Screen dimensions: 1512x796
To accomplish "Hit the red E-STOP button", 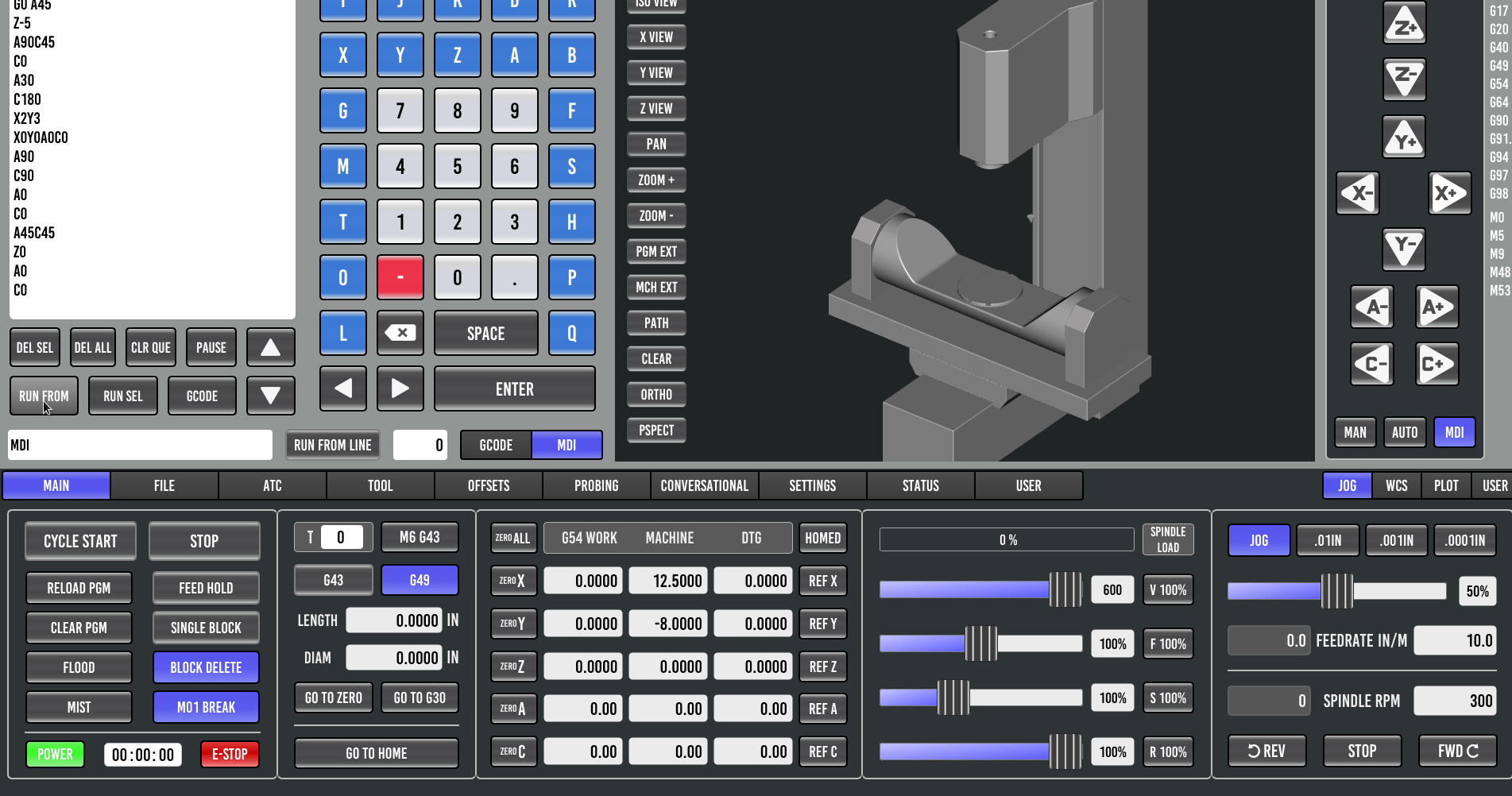I will pos(230,754).
